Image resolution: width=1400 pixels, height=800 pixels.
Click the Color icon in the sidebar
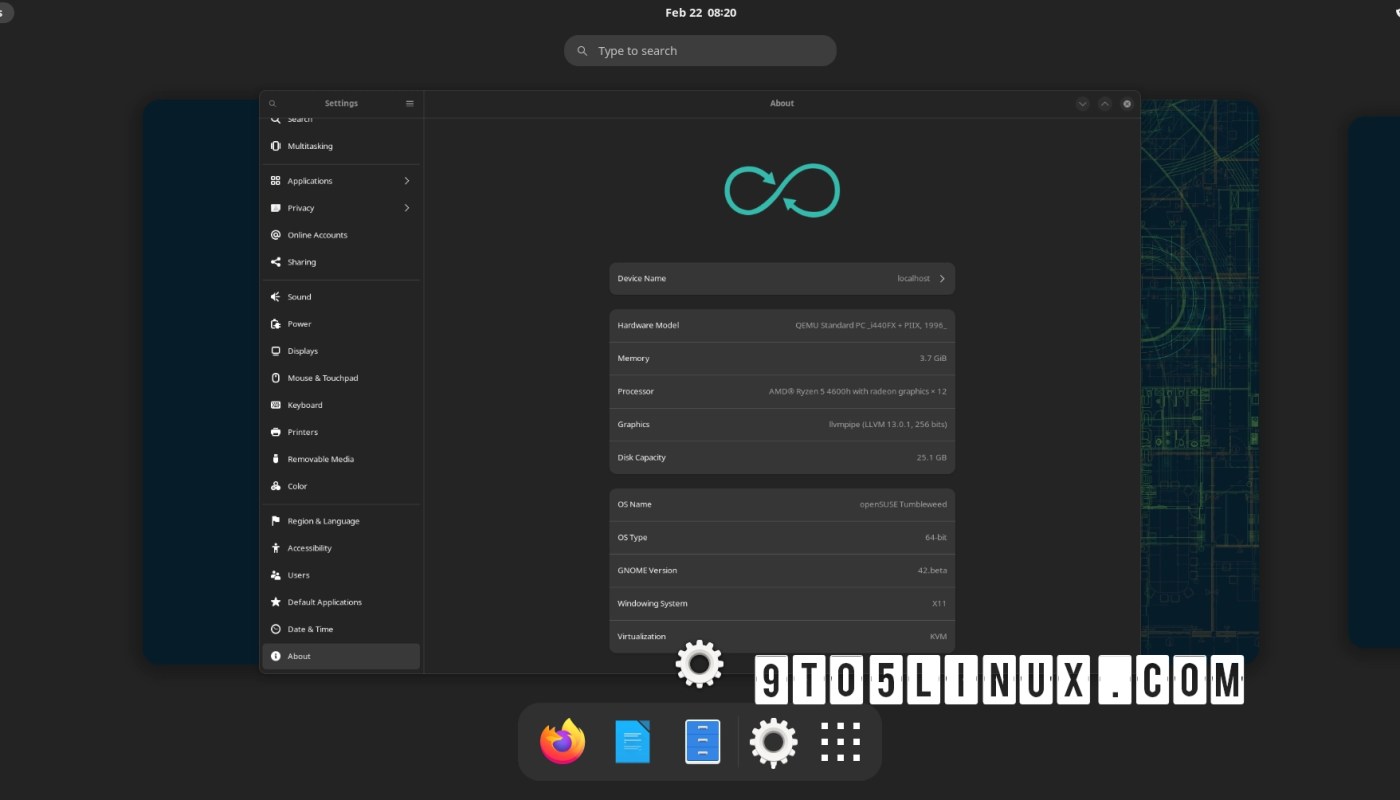[x=276, y=486]
